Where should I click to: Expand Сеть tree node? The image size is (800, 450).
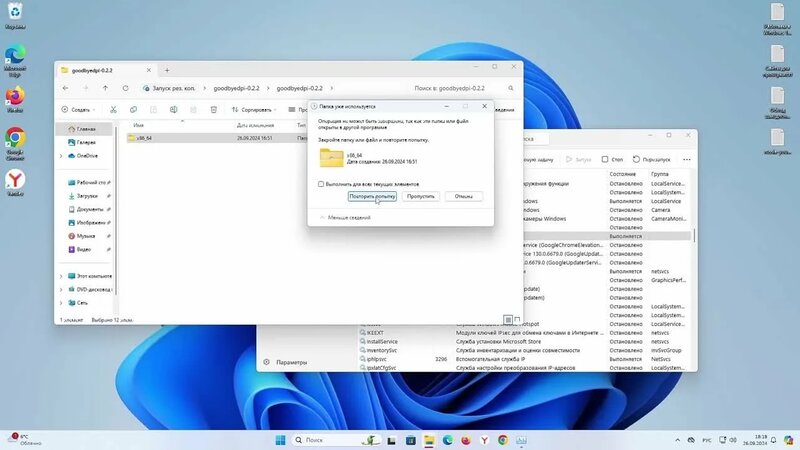tap(61, 303)
